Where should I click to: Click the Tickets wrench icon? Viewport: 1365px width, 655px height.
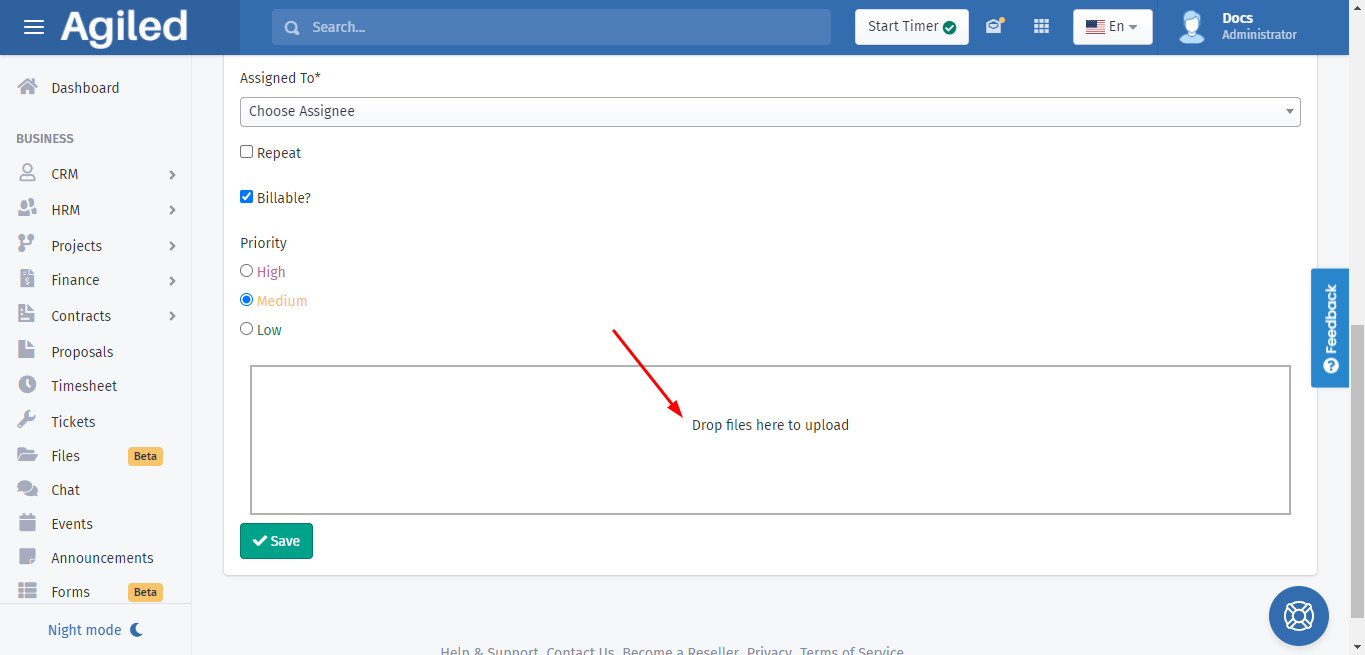(27, 421)
